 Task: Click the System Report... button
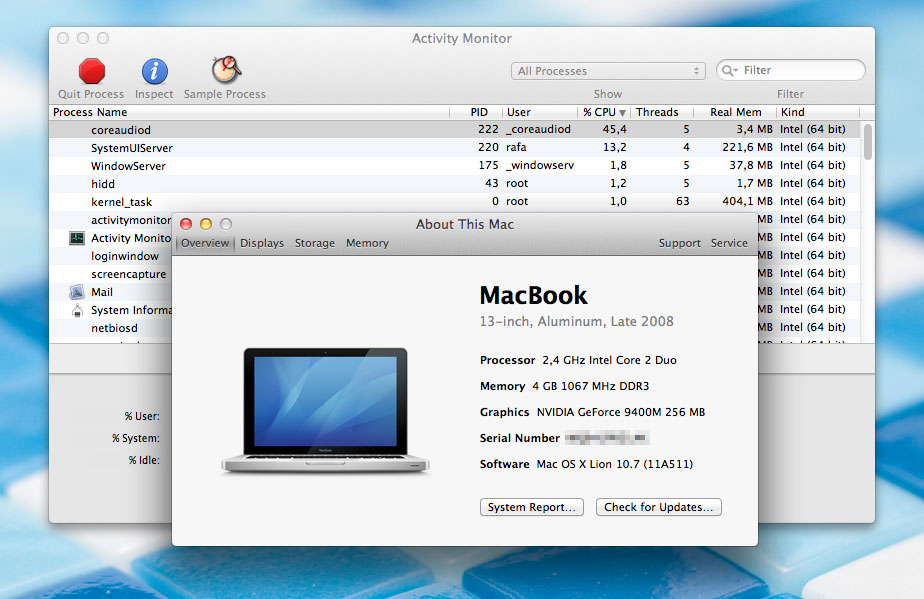coord(532,507)
